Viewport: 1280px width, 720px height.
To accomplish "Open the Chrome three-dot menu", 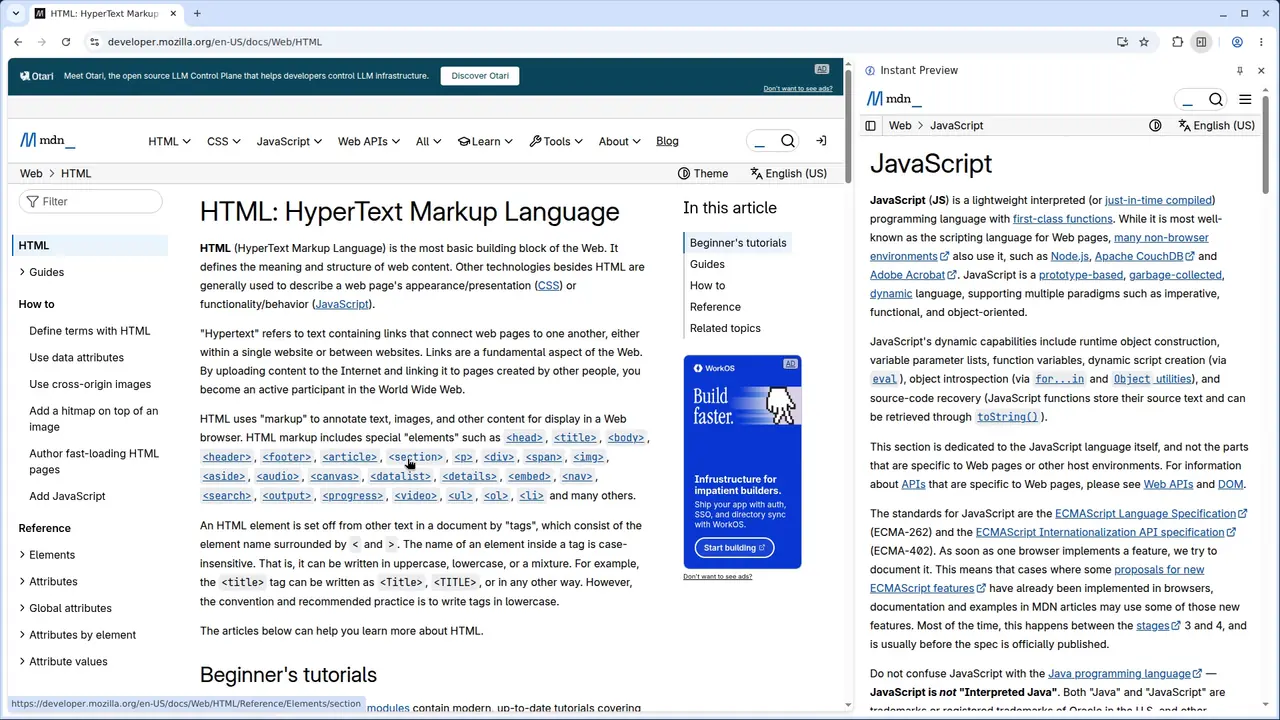I will point(1261,42).
